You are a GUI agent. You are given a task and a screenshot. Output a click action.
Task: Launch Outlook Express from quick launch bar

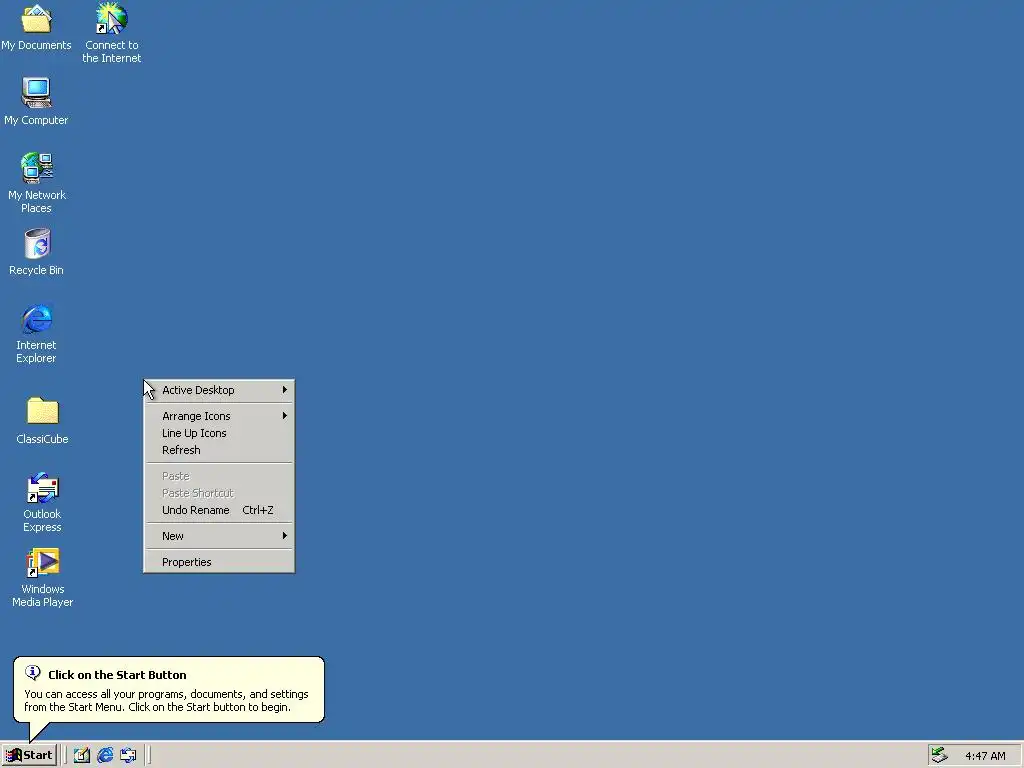coord(128,756)
